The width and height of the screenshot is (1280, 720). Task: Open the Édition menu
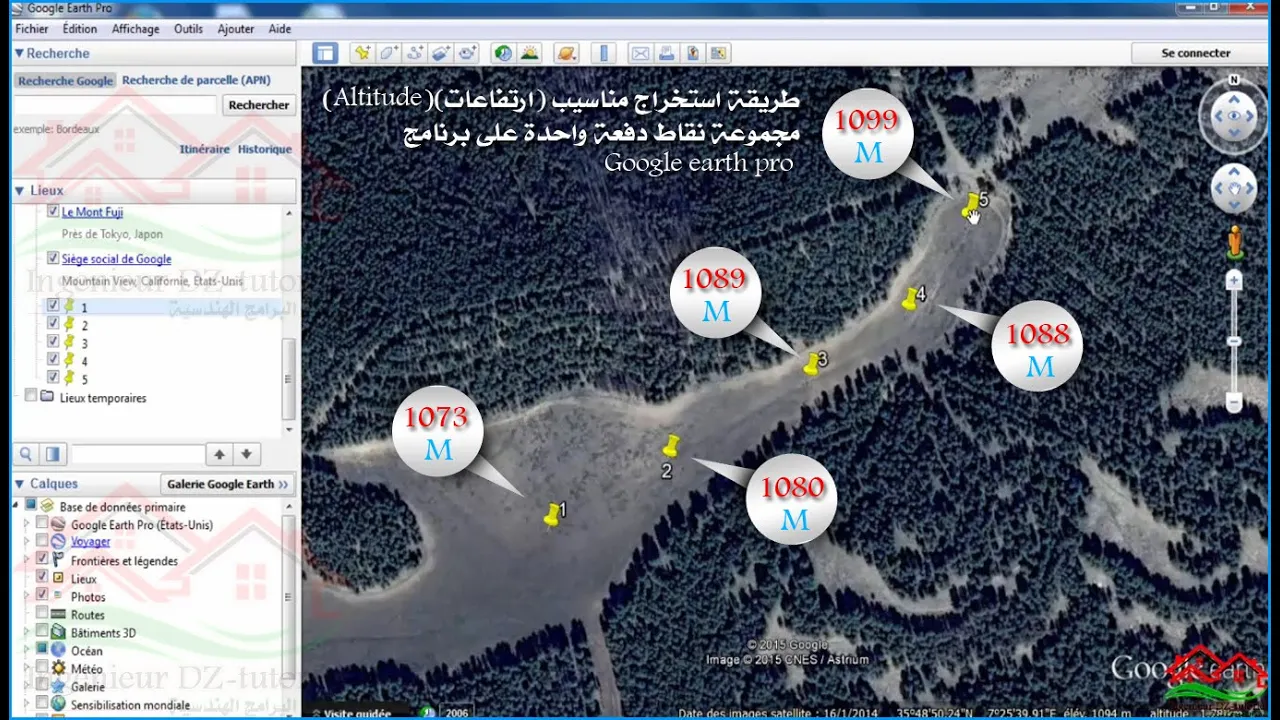[80, 29]
